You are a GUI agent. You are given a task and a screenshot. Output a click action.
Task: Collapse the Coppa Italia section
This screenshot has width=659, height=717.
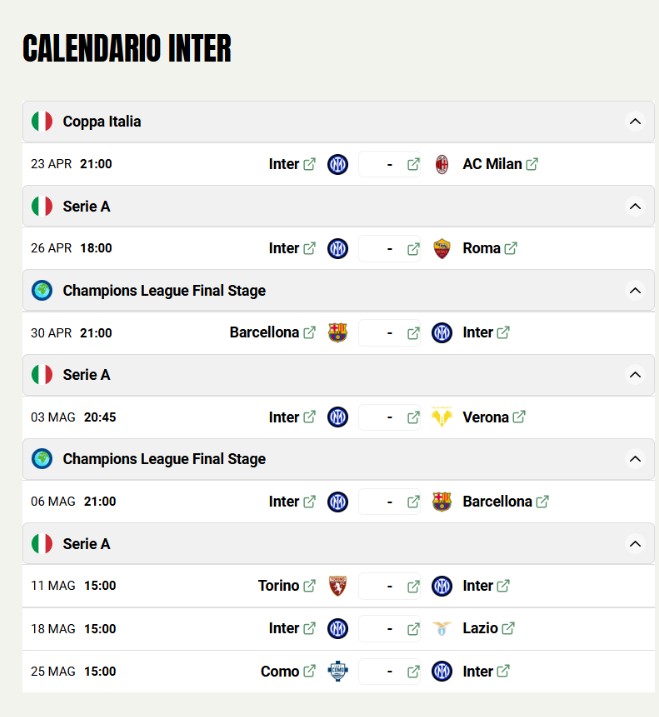click(x=634, y=122)
